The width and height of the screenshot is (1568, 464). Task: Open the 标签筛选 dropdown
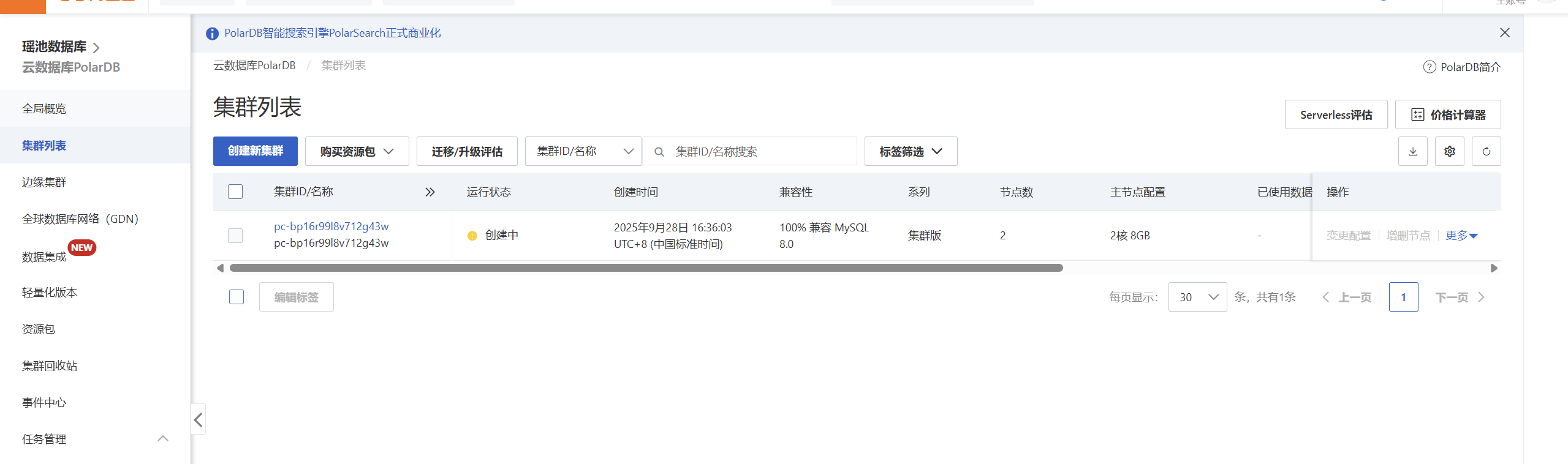pyautogui.click(x=911, y=151)
